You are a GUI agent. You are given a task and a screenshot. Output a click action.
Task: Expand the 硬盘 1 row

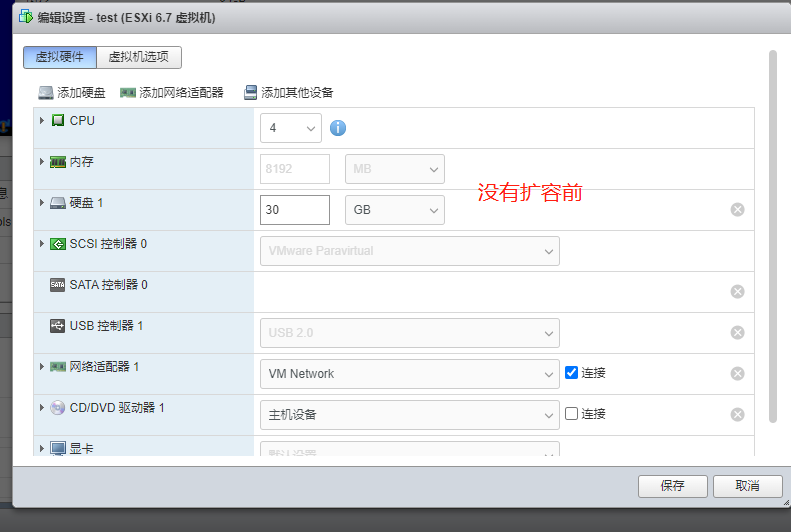(x=42, y=203)
